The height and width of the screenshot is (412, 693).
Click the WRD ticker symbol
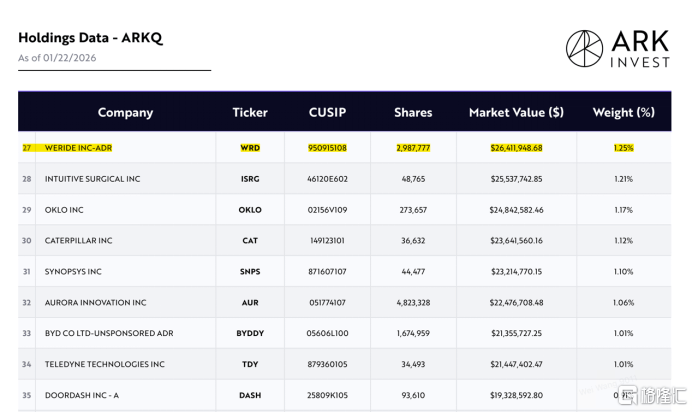(250, 148)
